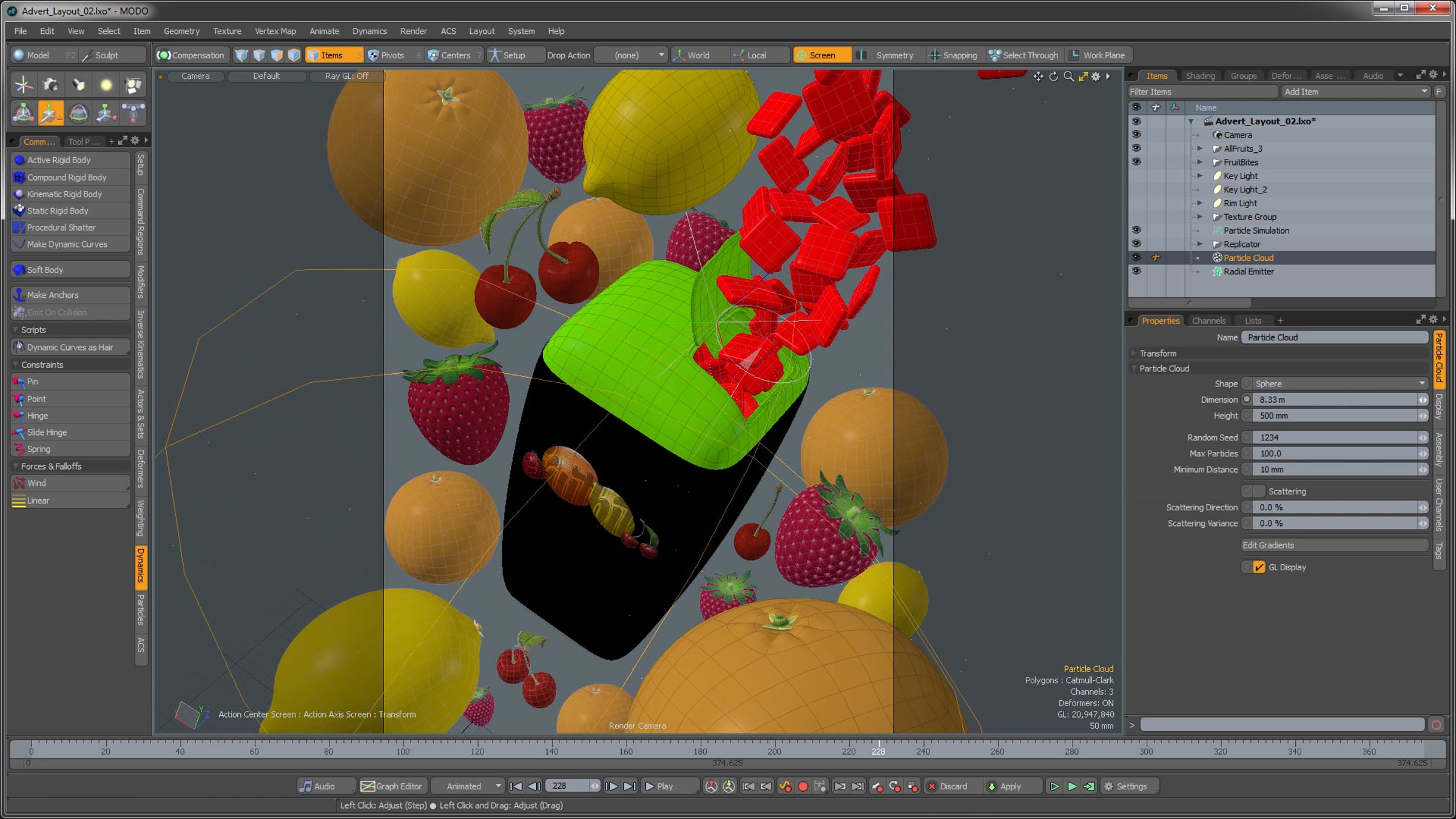Open the Add Item dropdown

[1356, 92]
